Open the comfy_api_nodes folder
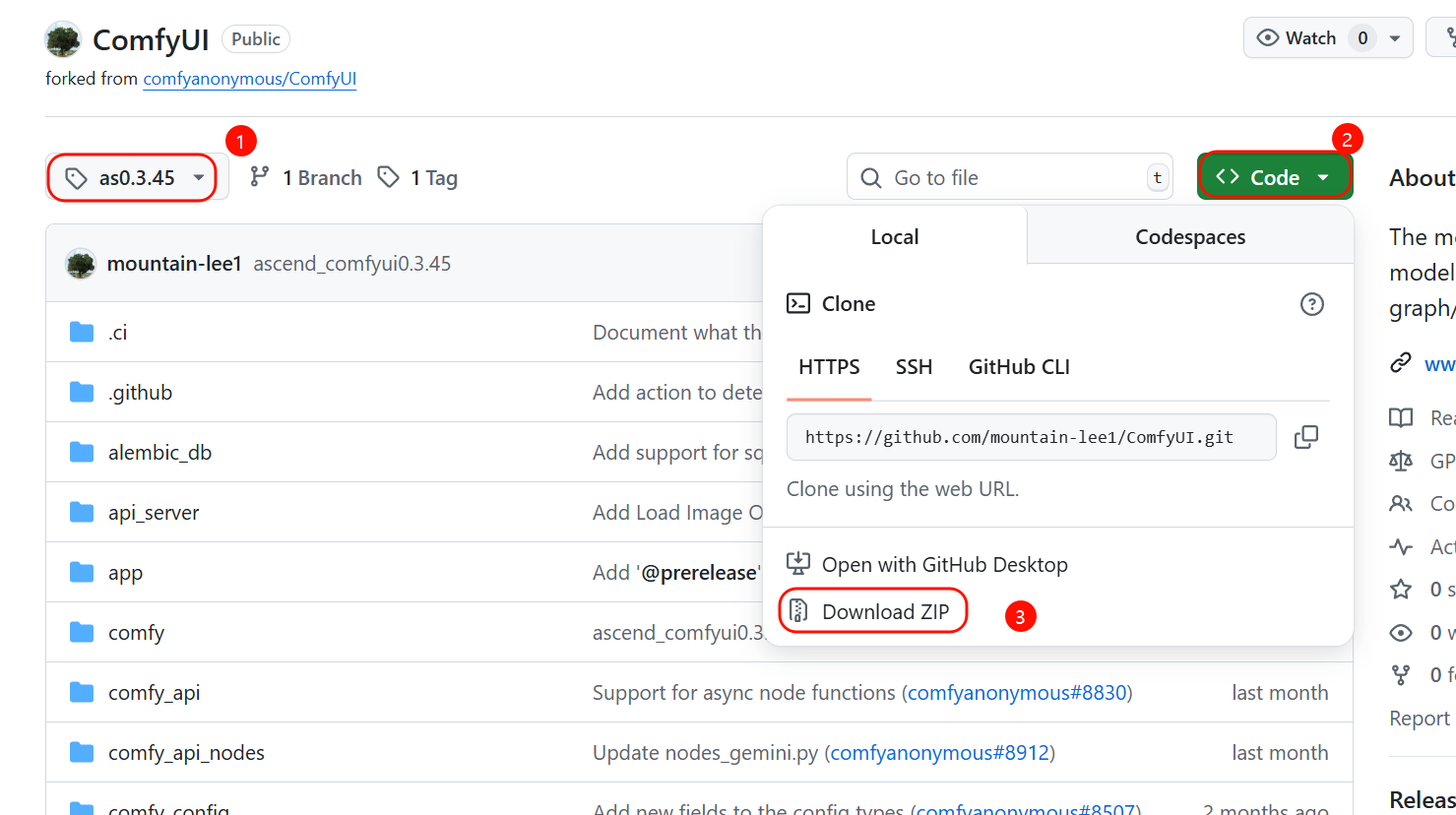The width and height of the screenshot is (1456, 815). tap(186, 753)
